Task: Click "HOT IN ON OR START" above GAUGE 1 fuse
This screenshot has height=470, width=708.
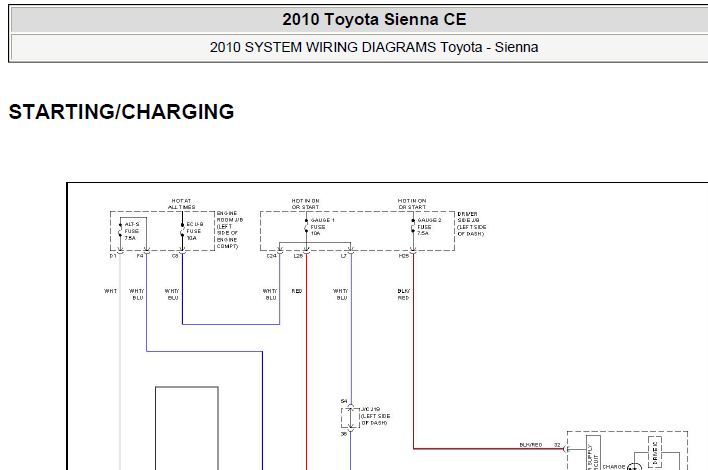Action: (x=305, y=204)
